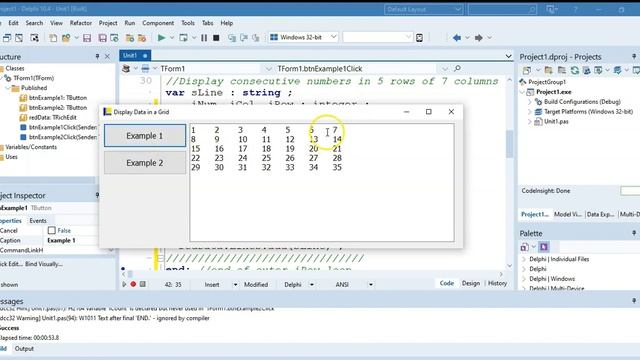Click the Pause program toolbar icon
This screenshot has height=360, width=640.
pyautogui.click(x=204, y=38)
